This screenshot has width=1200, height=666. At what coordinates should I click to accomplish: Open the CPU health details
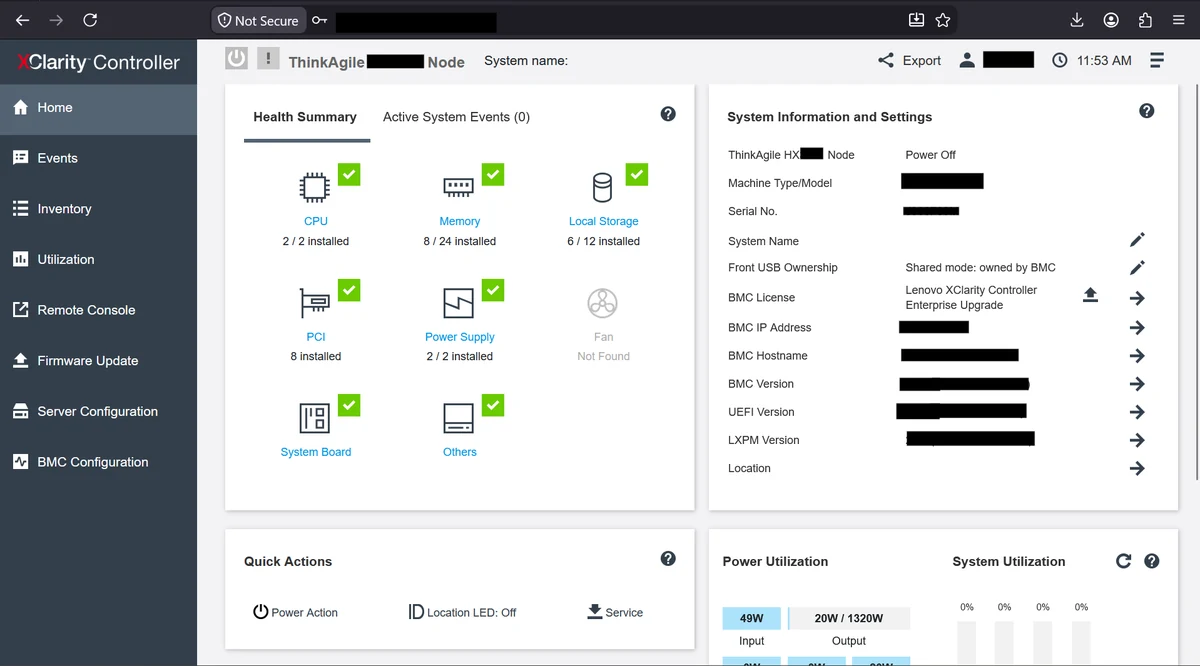pos(316,221)
